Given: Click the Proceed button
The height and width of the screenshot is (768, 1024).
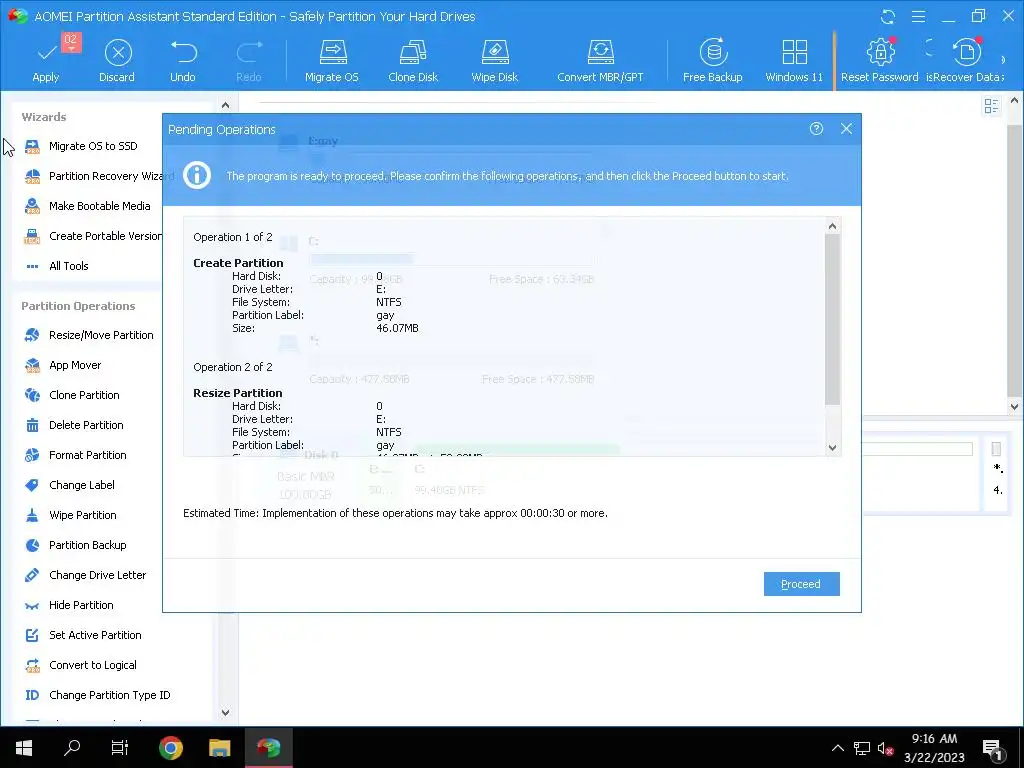Looking at the screenshot, I should 801,584.
